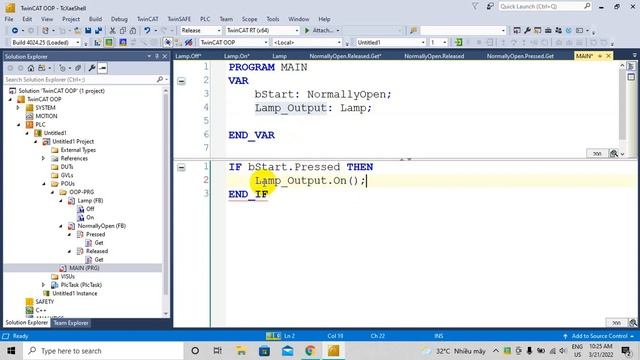
Task: Expand the PlcTask (PlcTask) node
Action: [x=43, y=285]
